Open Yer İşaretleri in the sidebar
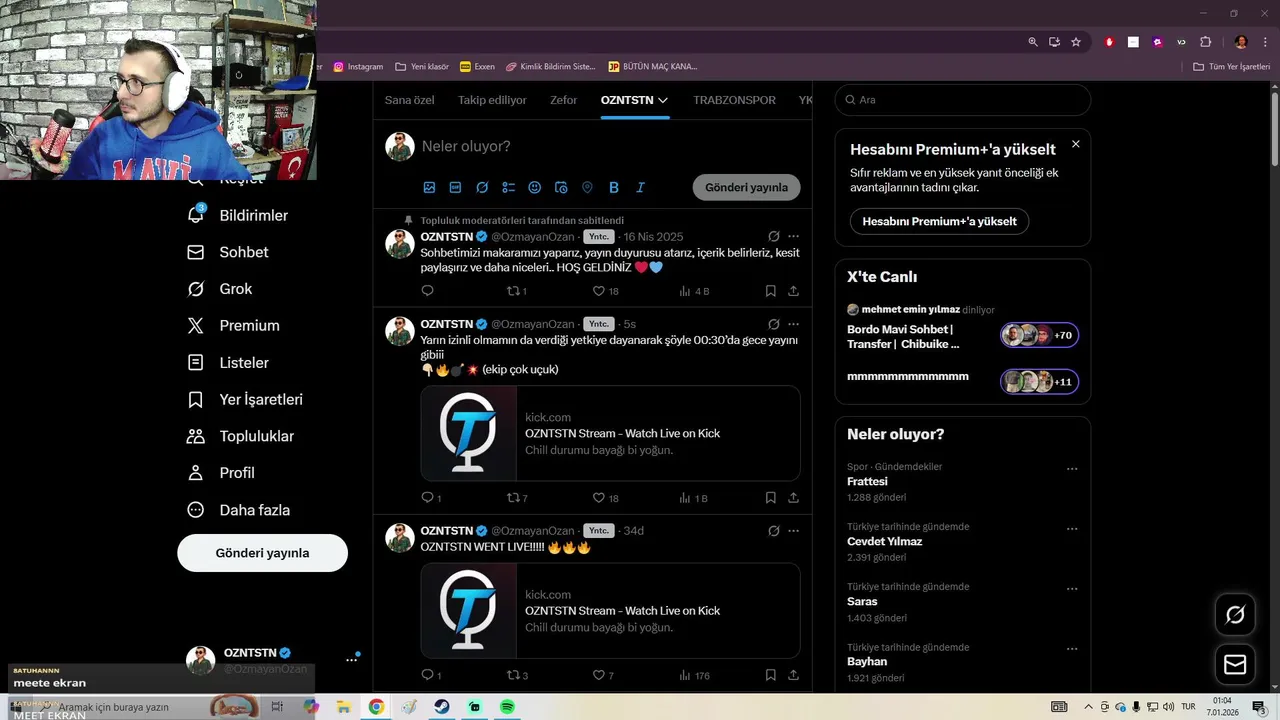The width and height of the screenshot is (1280, 720). pyautogui.click(x=245, y=399)
